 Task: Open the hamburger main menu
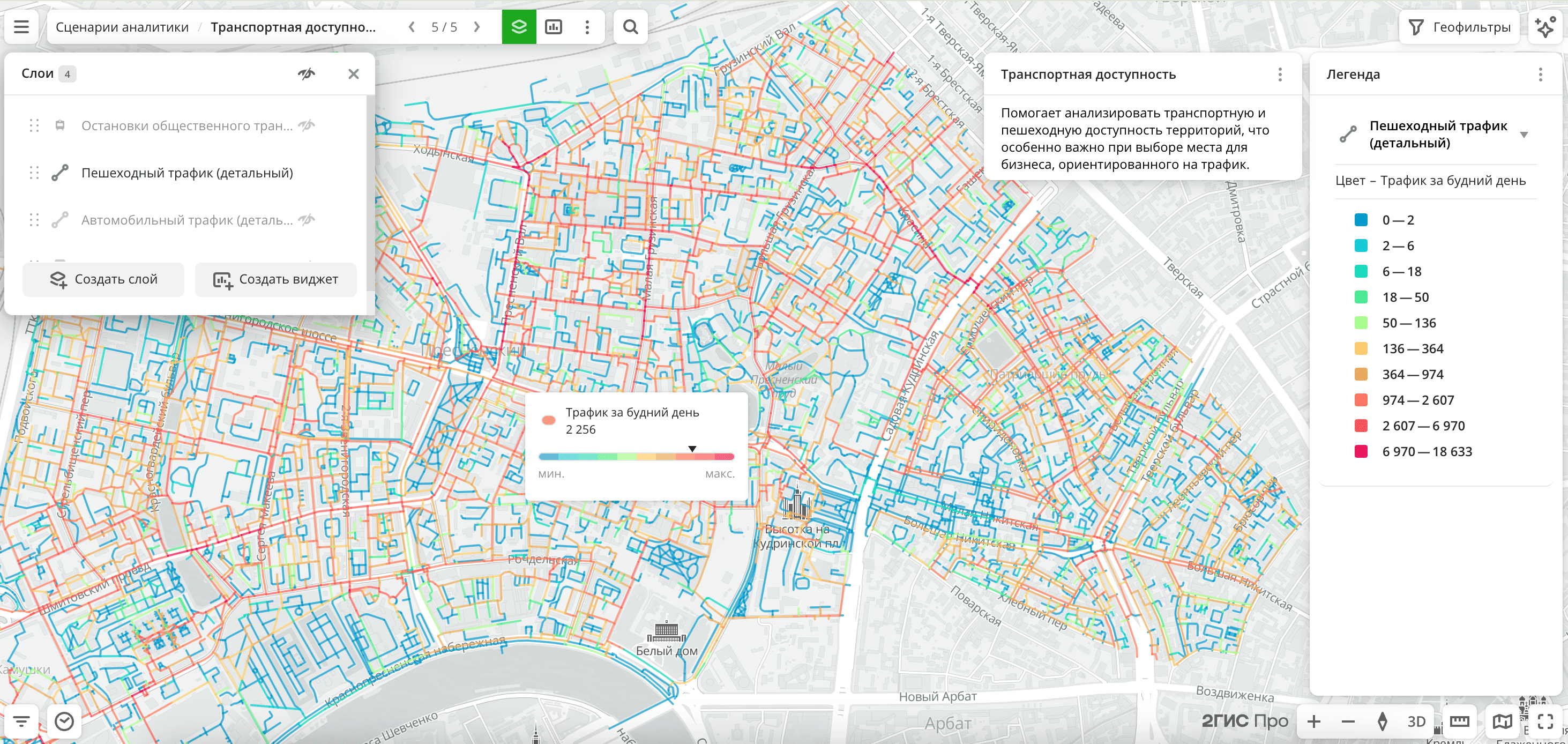pos(21,27)
